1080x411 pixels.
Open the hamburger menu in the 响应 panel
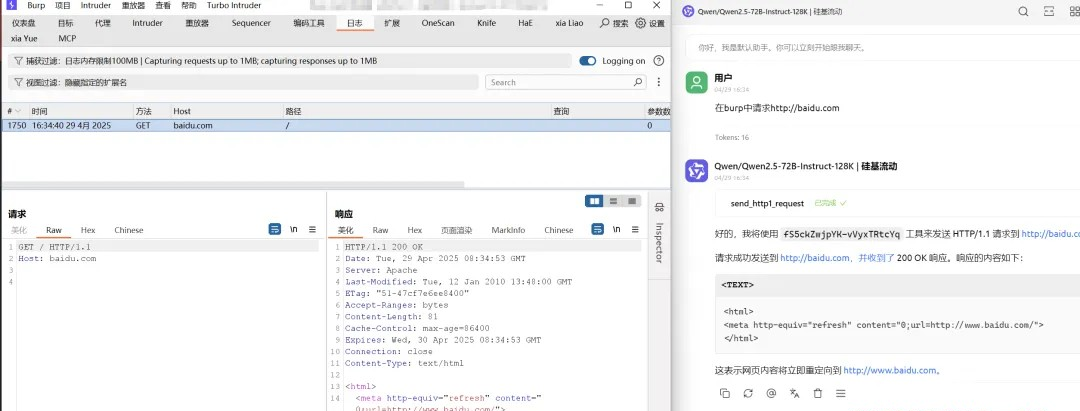pyautogui.click(x=635, y=229)
